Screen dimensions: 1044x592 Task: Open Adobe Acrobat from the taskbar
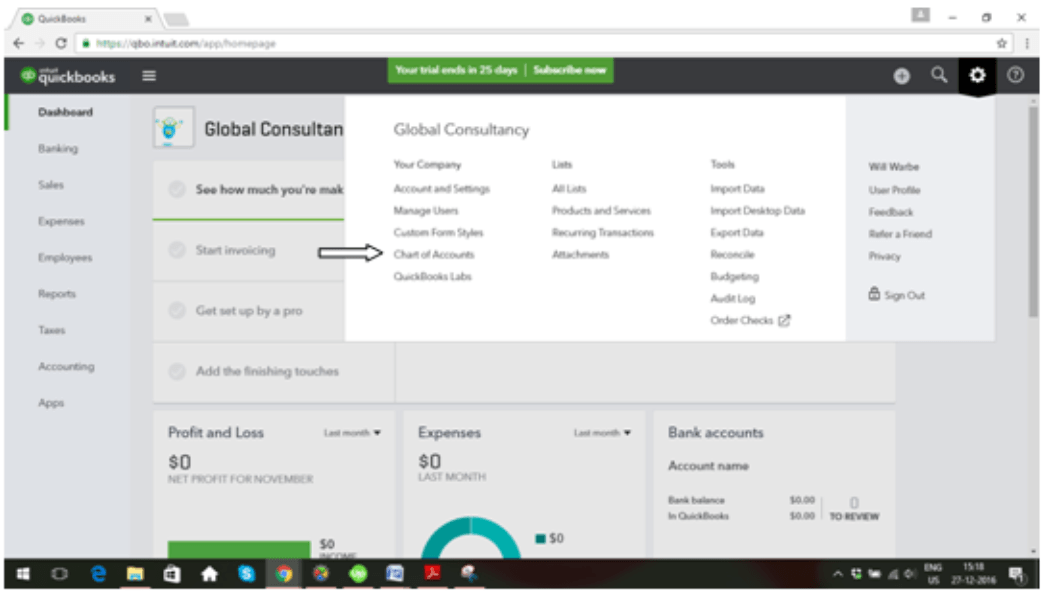[432, 574]
